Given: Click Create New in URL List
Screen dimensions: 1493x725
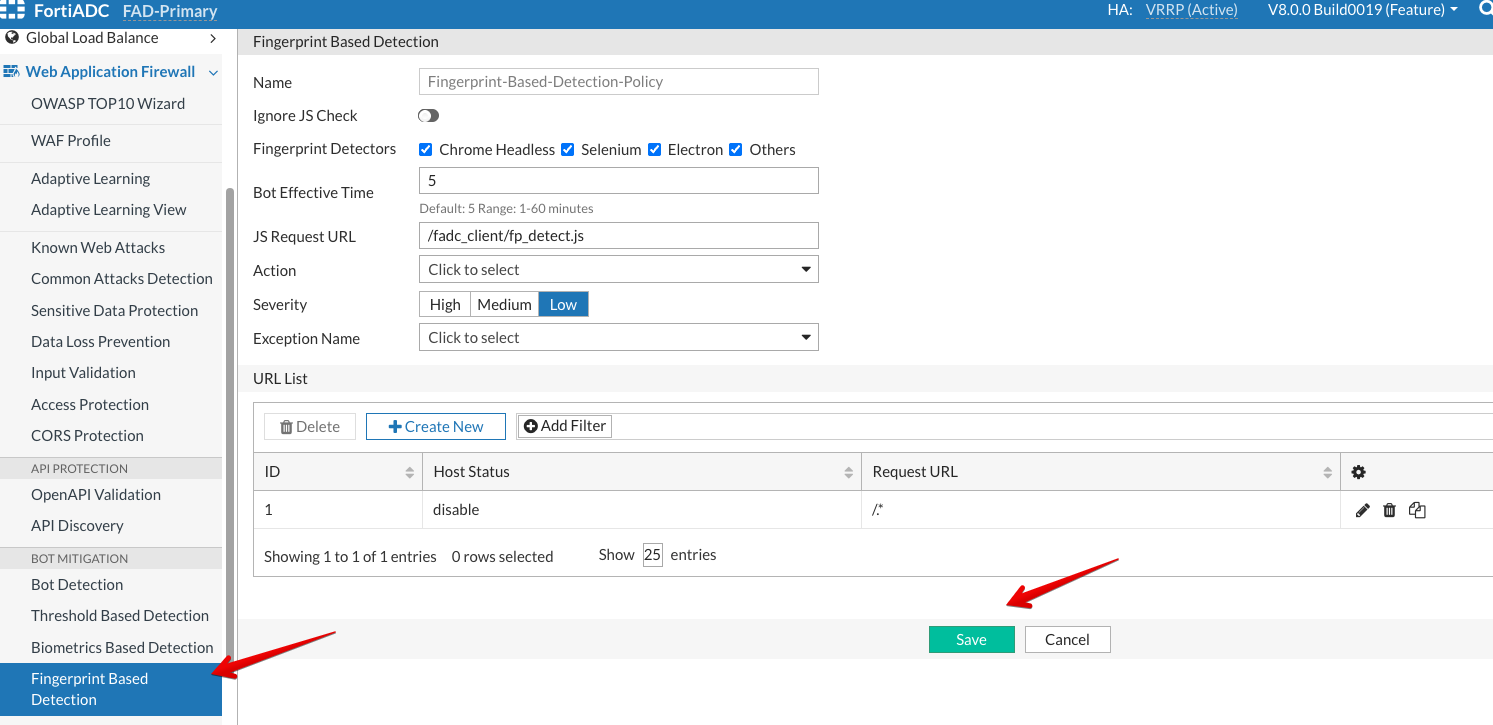Looking at the screenshot, I should tap(435, 426).
